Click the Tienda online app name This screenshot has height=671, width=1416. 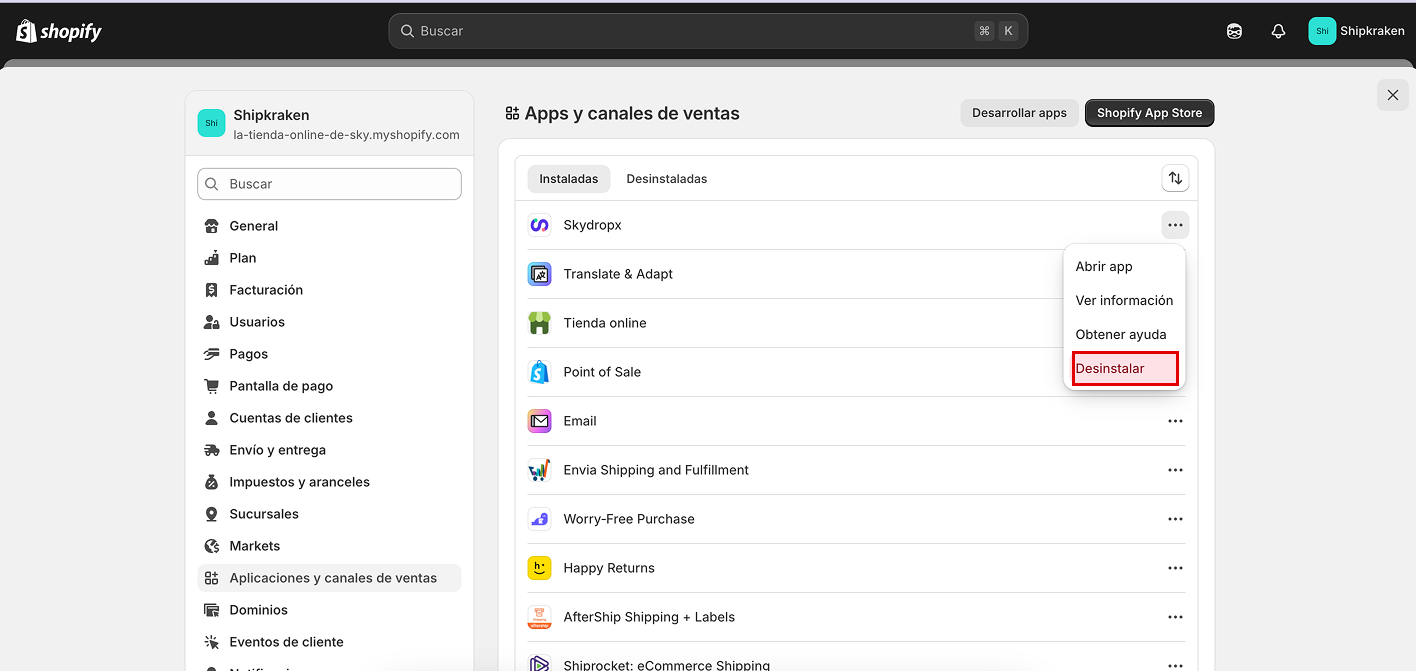point(605,323)
